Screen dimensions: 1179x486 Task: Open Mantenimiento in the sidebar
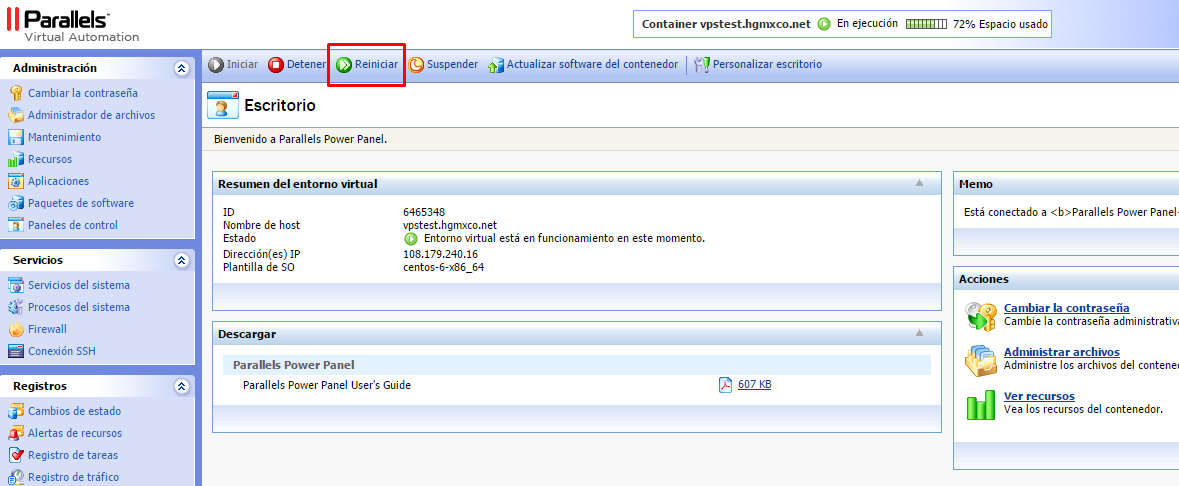click(65, 137)
